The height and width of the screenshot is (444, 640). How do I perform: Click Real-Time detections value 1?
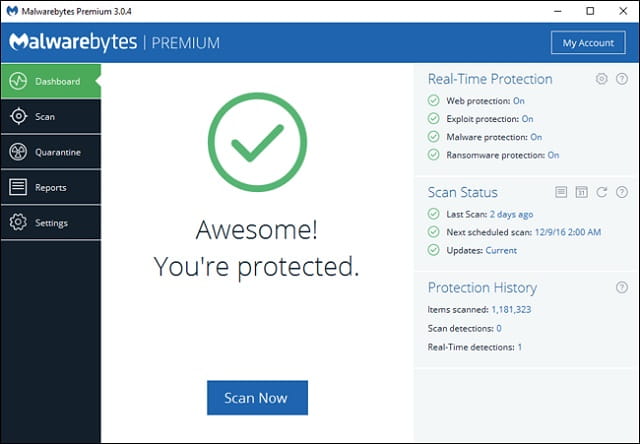[x=520, y=347]
